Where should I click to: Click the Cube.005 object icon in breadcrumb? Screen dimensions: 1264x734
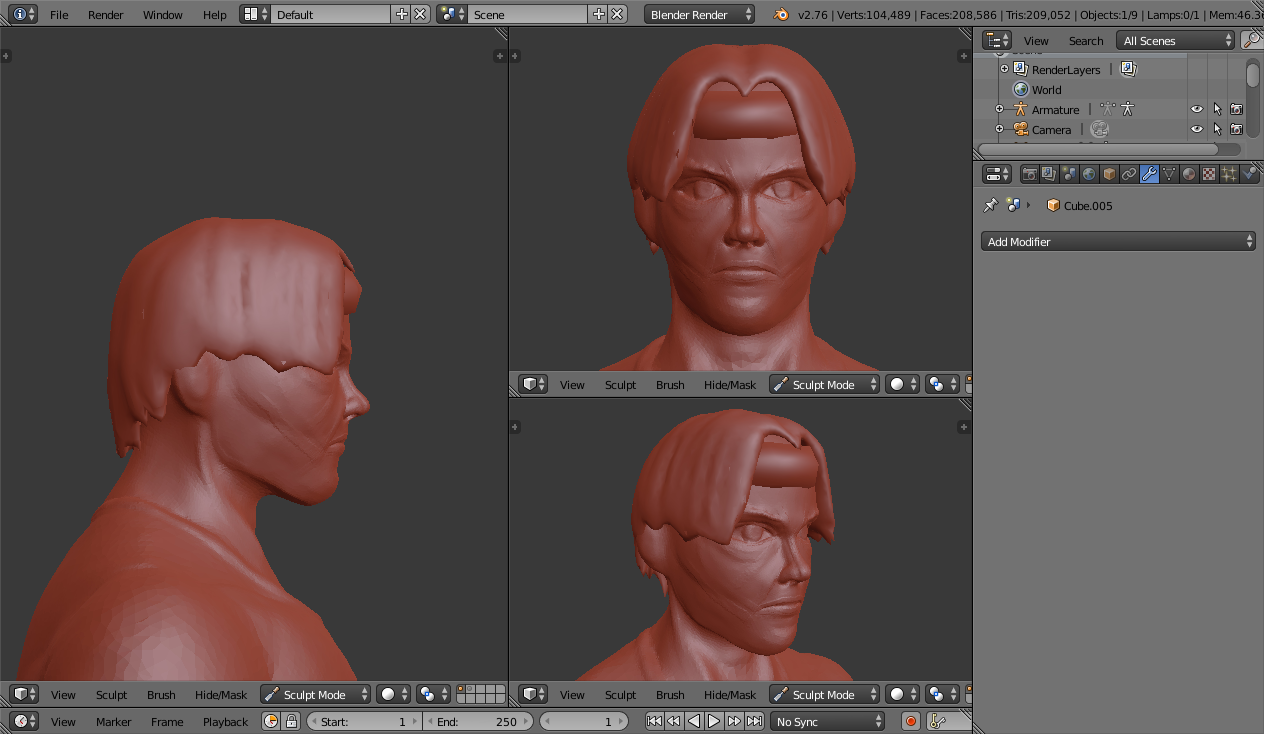click(x=1053, y=205)
